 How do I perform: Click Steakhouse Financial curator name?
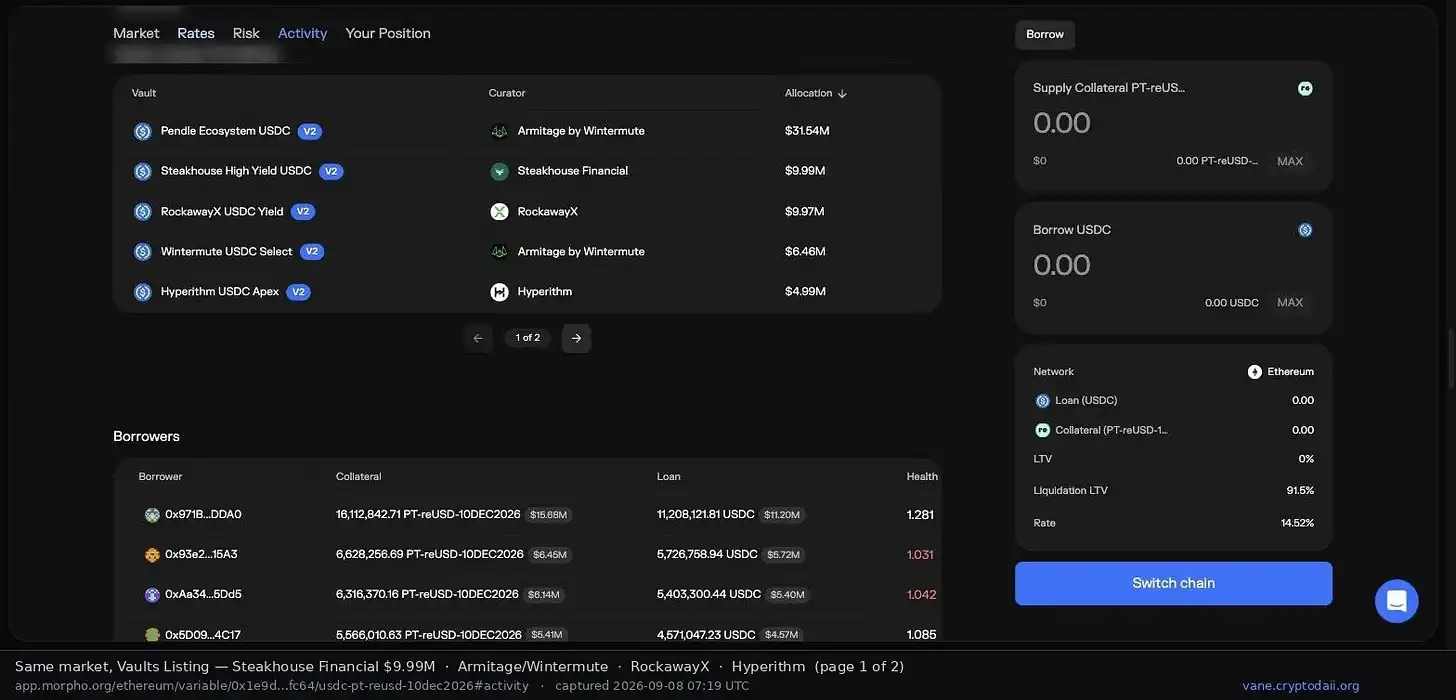coord(573,171)
